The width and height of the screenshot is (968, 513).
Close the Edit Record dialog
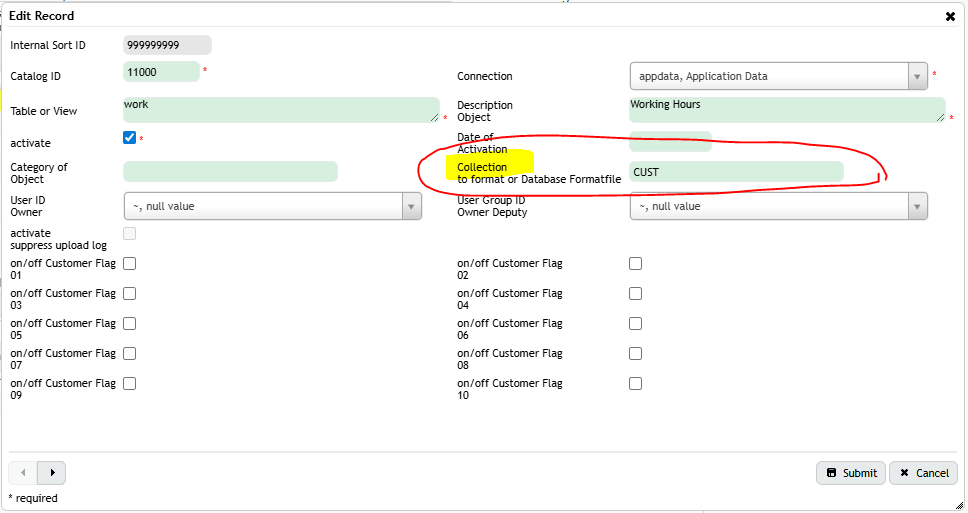(949, 16)
